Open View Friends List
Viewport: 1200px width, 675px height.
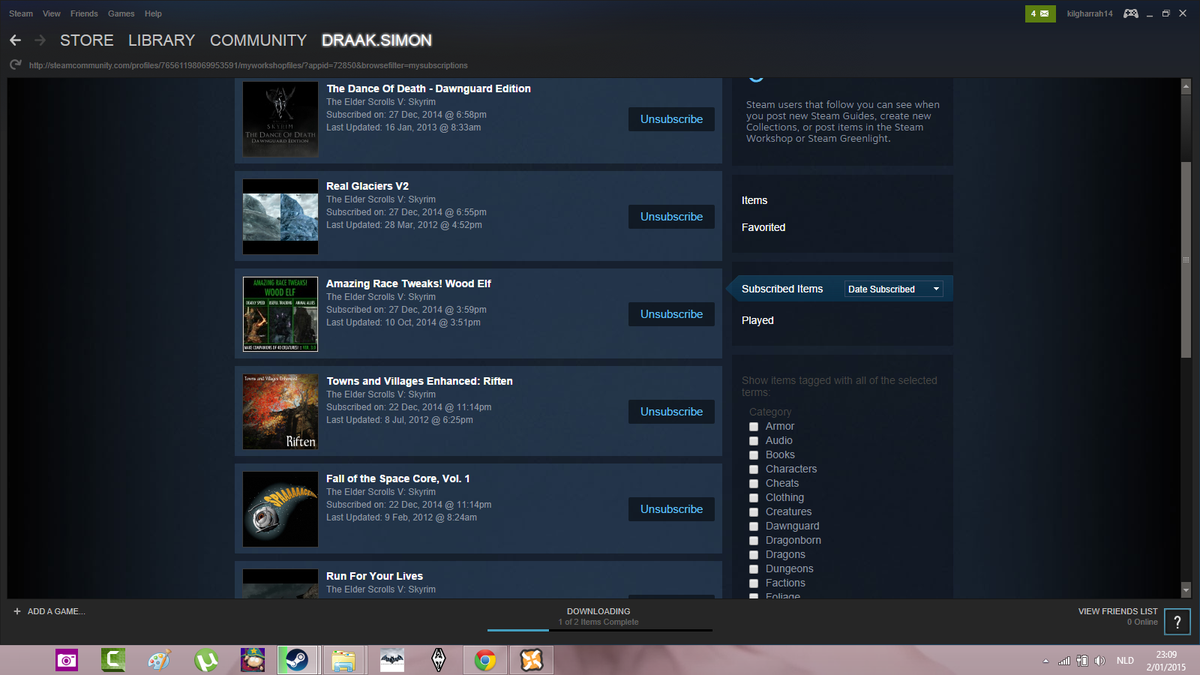[x=1118, y=611]
